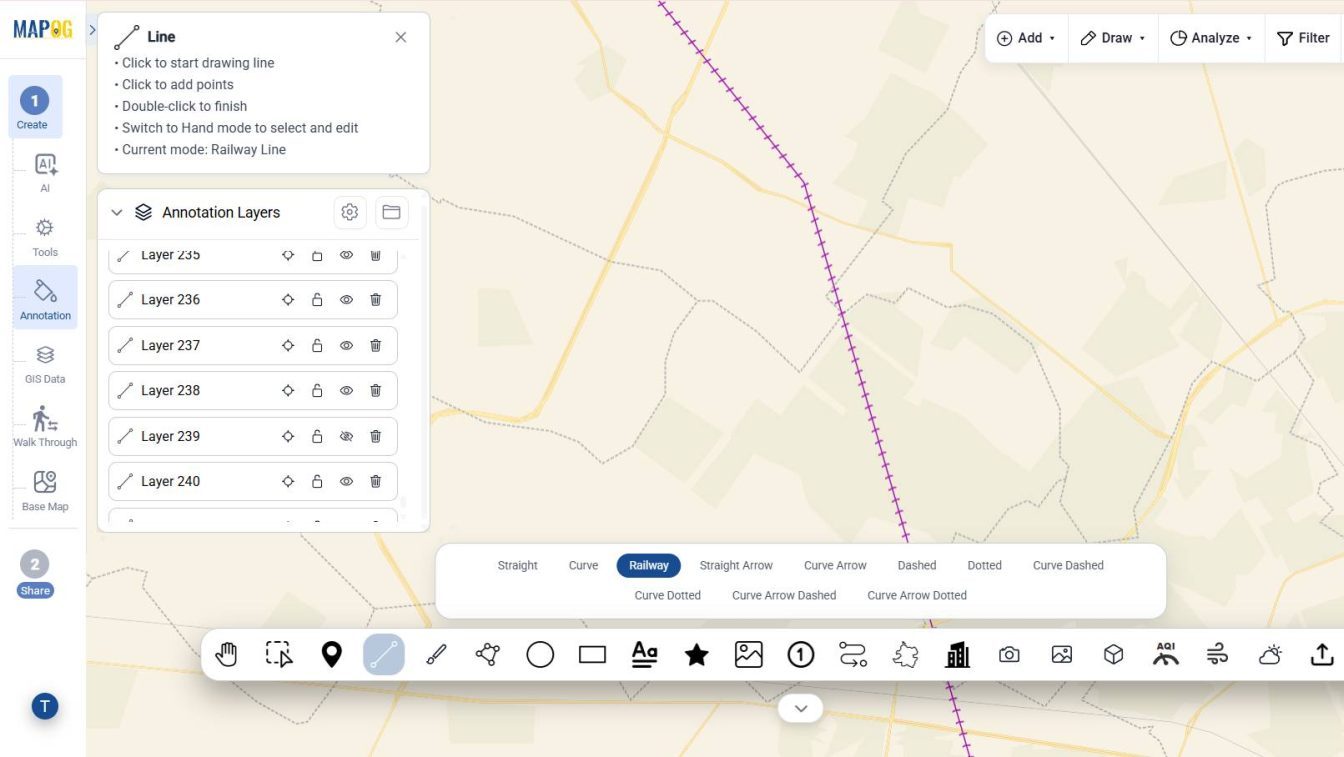Open GIS Data sidebar panel
Screen dimensions: 1344x757
45,363
